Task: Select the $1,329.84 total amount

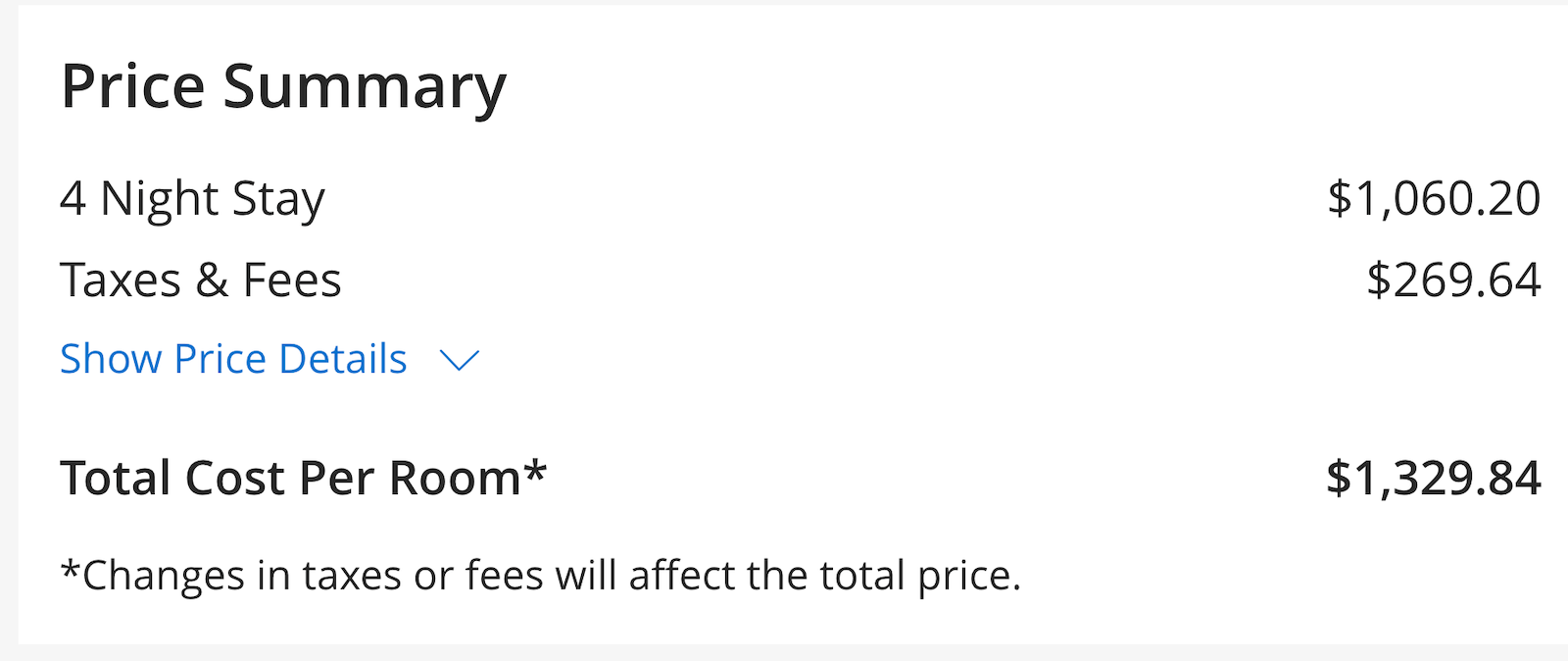Action: (x=1433, y=479)
